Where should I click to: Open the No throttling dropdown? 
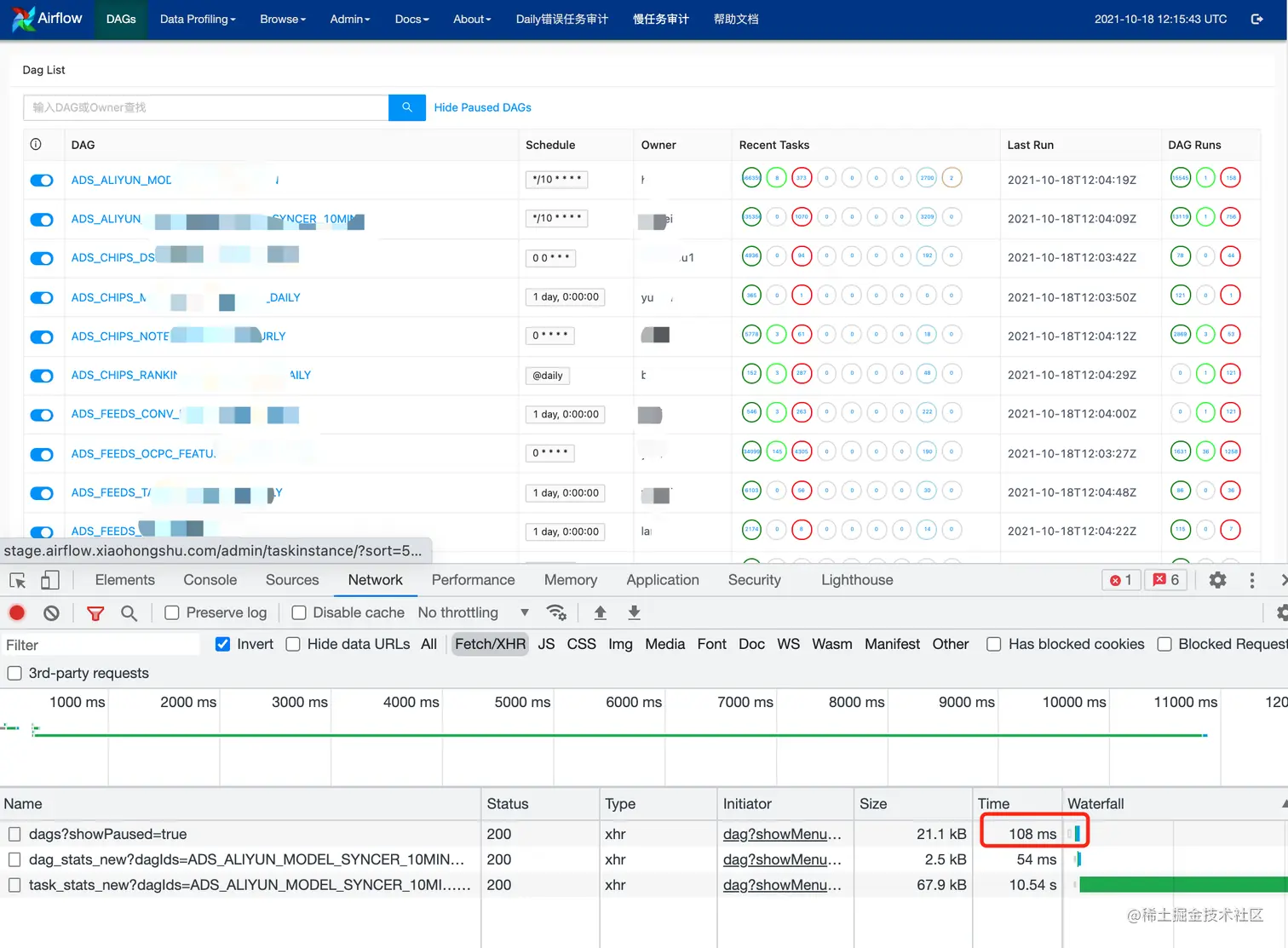[x=474, y=612]
